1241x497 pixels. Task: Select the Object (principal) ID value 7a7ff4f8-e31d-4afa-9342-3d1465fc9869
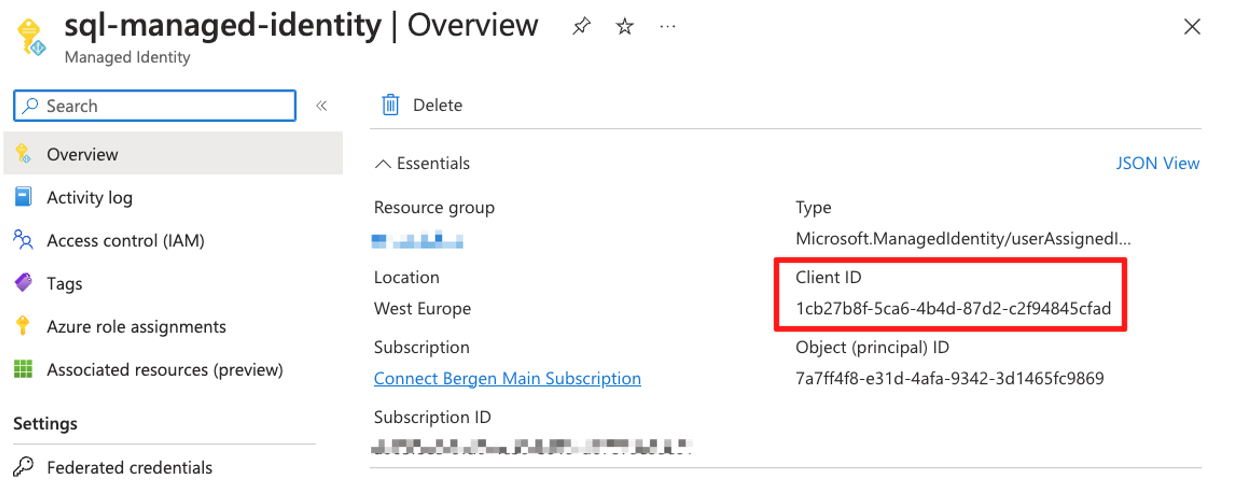[949, 378]
